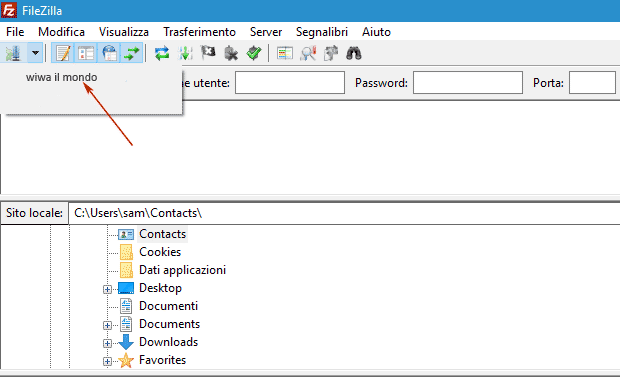Open the Segnalibri menu

[321, 32]
